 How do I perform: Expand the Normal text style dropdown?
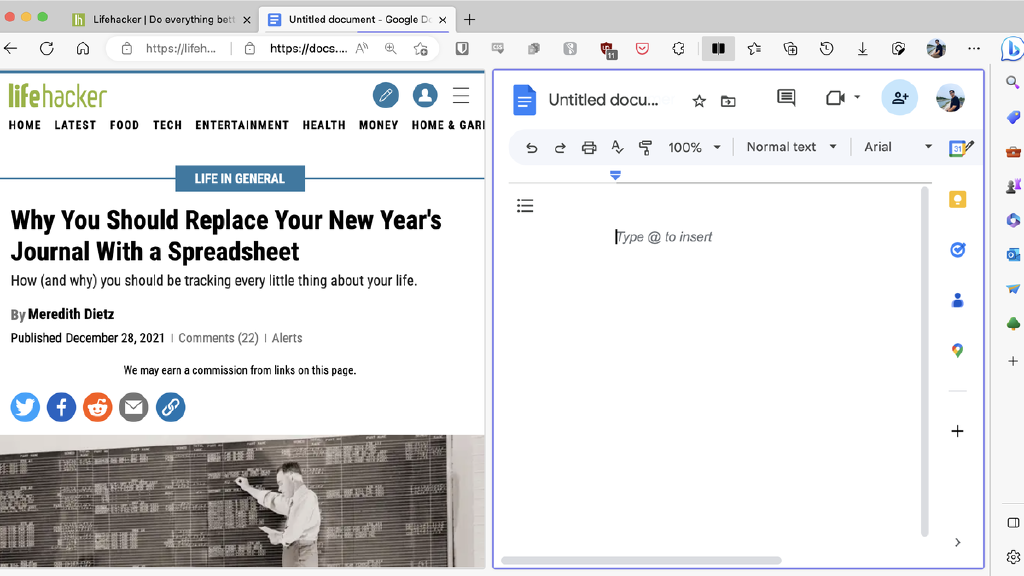tap(791, 147)
